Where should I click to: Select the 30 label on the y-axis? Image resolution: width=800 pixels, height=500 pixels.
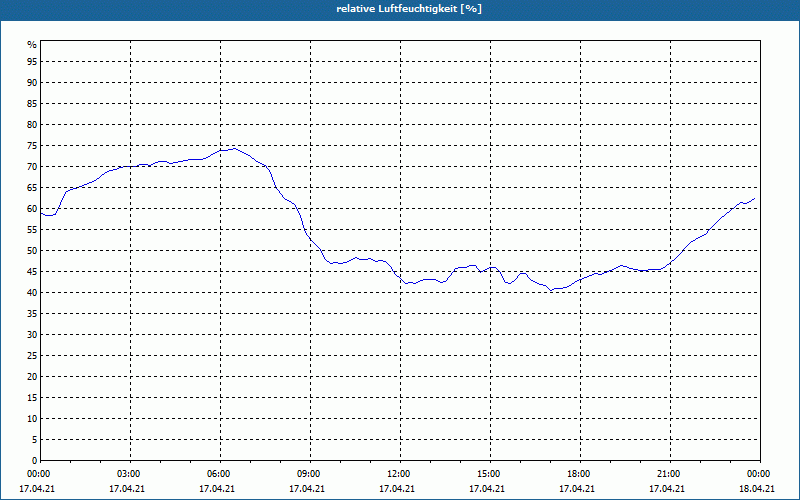tap(32, 335)
